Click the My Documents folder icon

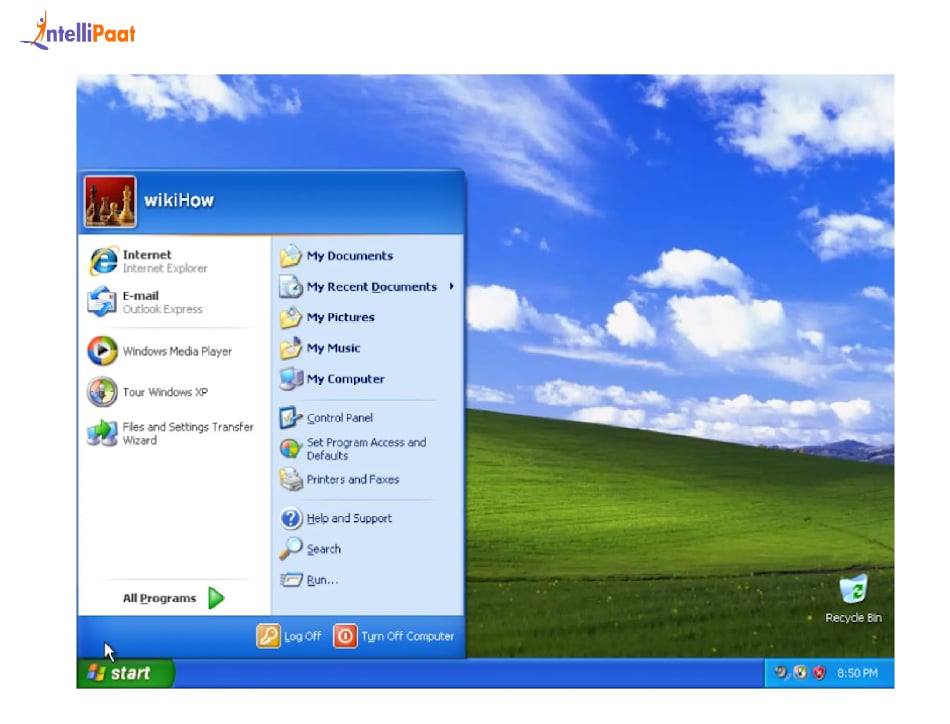click(291, 256)
